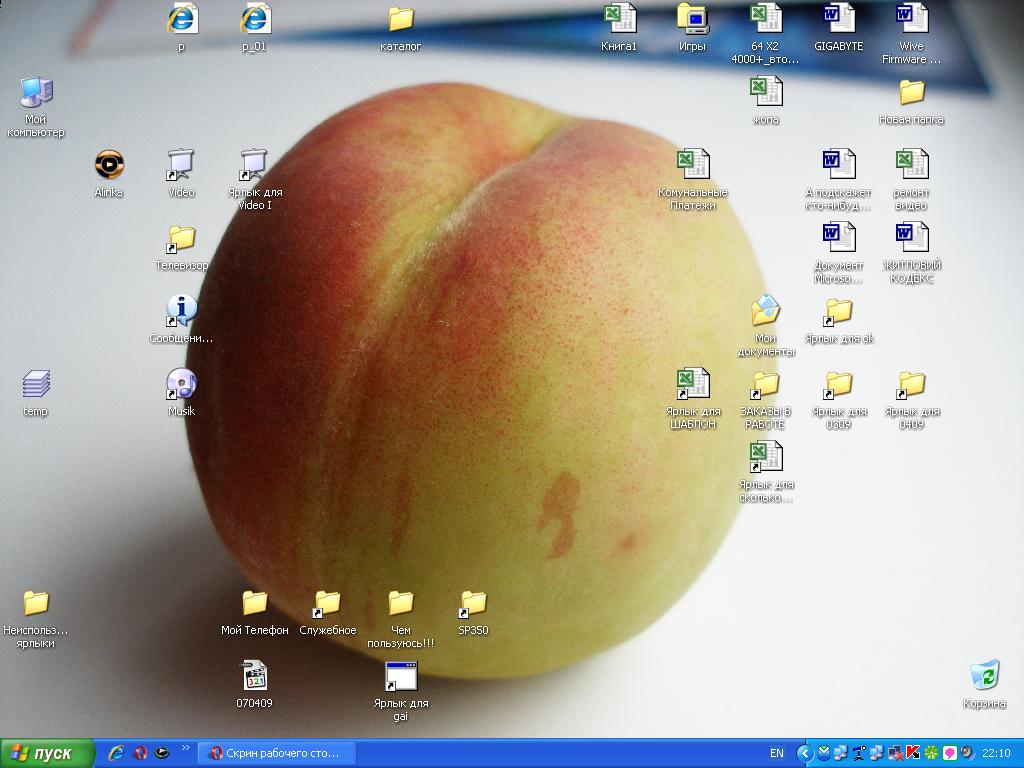
Task: Click the taskbar clock showing 22:10
Action: click(996, 753)
